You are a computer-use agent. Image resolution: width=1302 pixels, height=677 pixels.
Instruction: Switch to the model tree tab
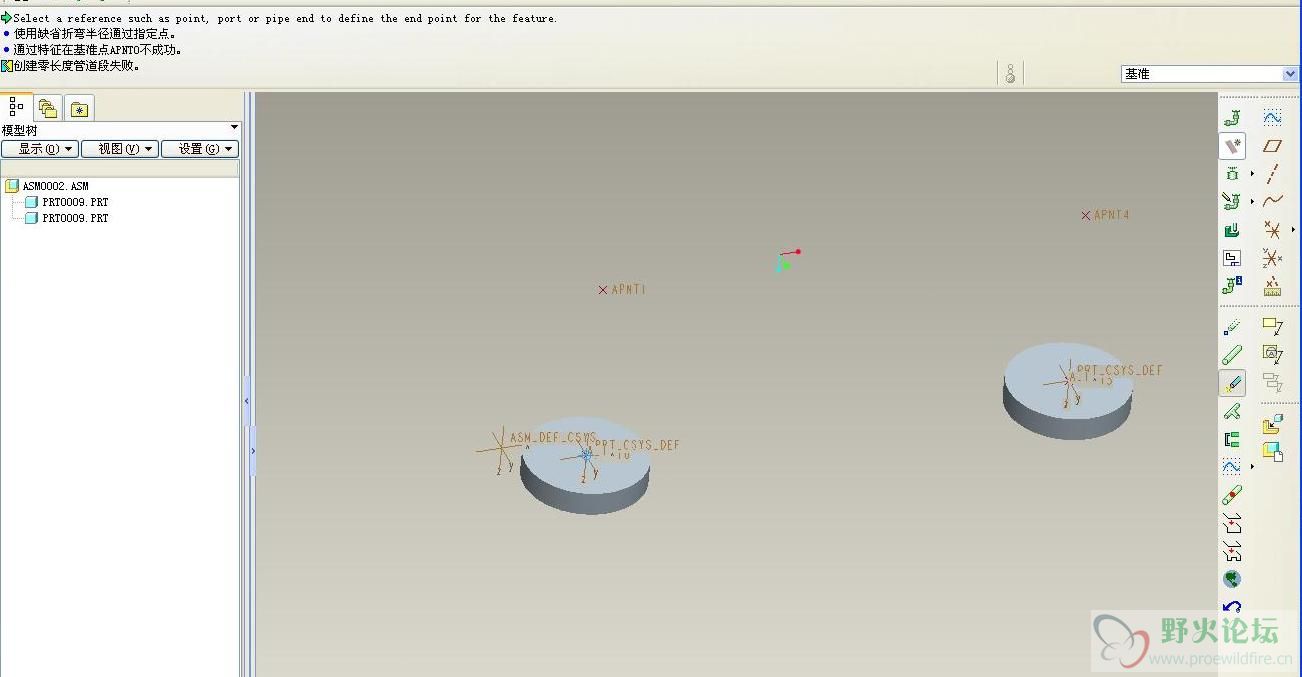(x=16, y=107)
